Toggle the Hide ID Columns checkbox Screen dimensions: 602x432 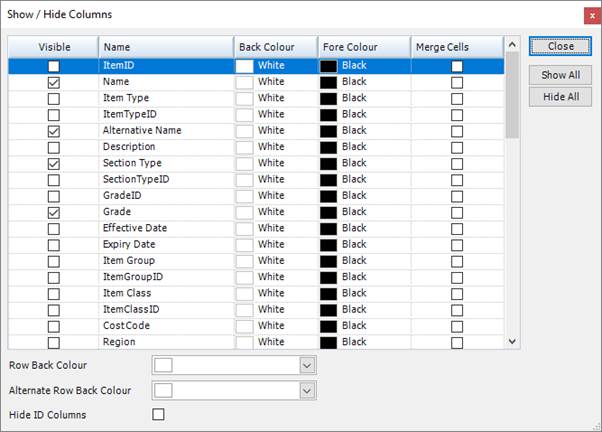click(158, 414)
